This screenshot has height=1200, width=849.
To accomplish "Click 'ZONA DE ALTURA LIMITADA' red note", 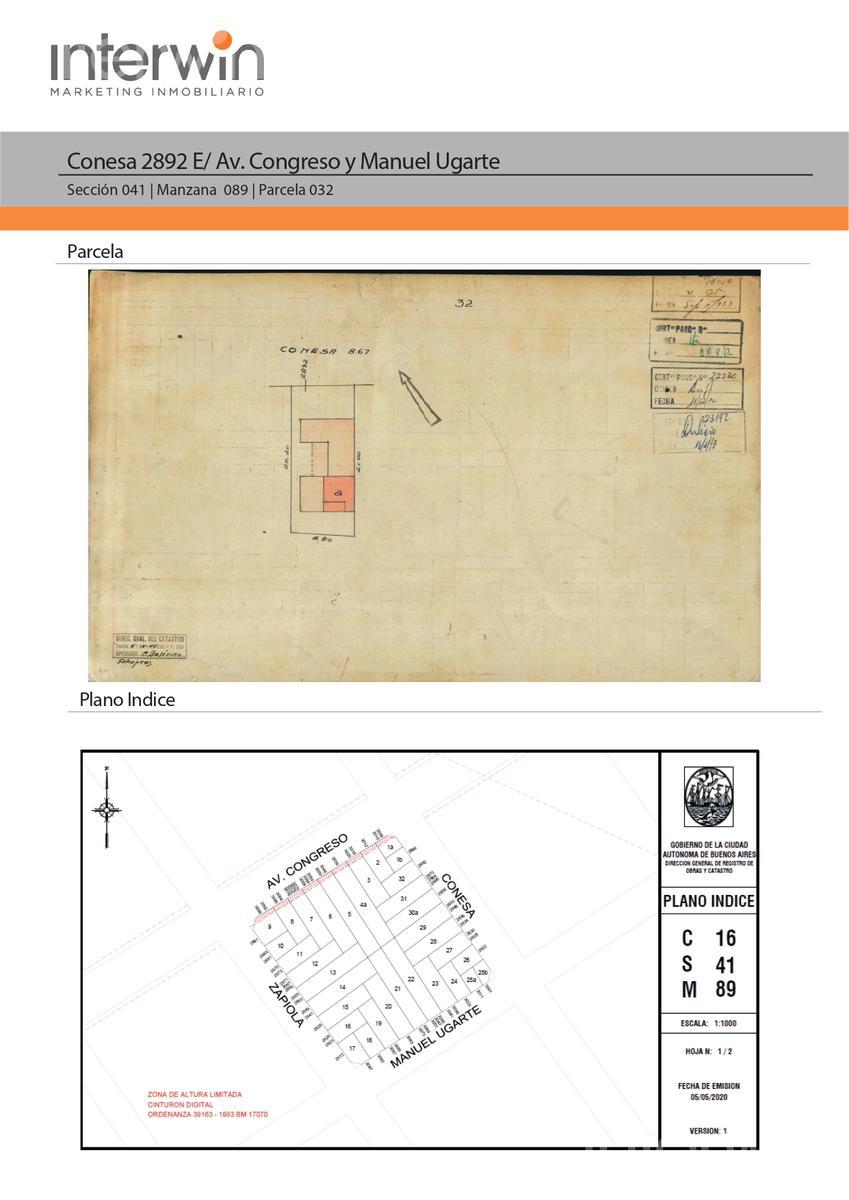I will point(194,1094).
